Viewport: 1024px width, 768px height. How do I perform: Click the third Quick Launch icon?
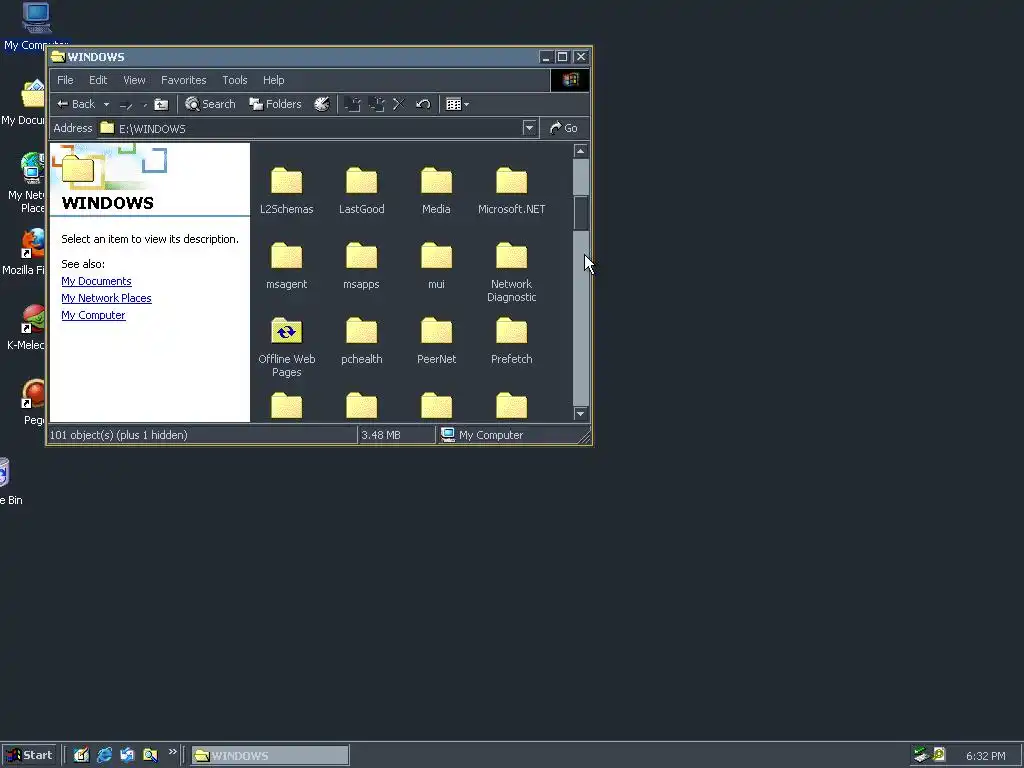[127, 755]
